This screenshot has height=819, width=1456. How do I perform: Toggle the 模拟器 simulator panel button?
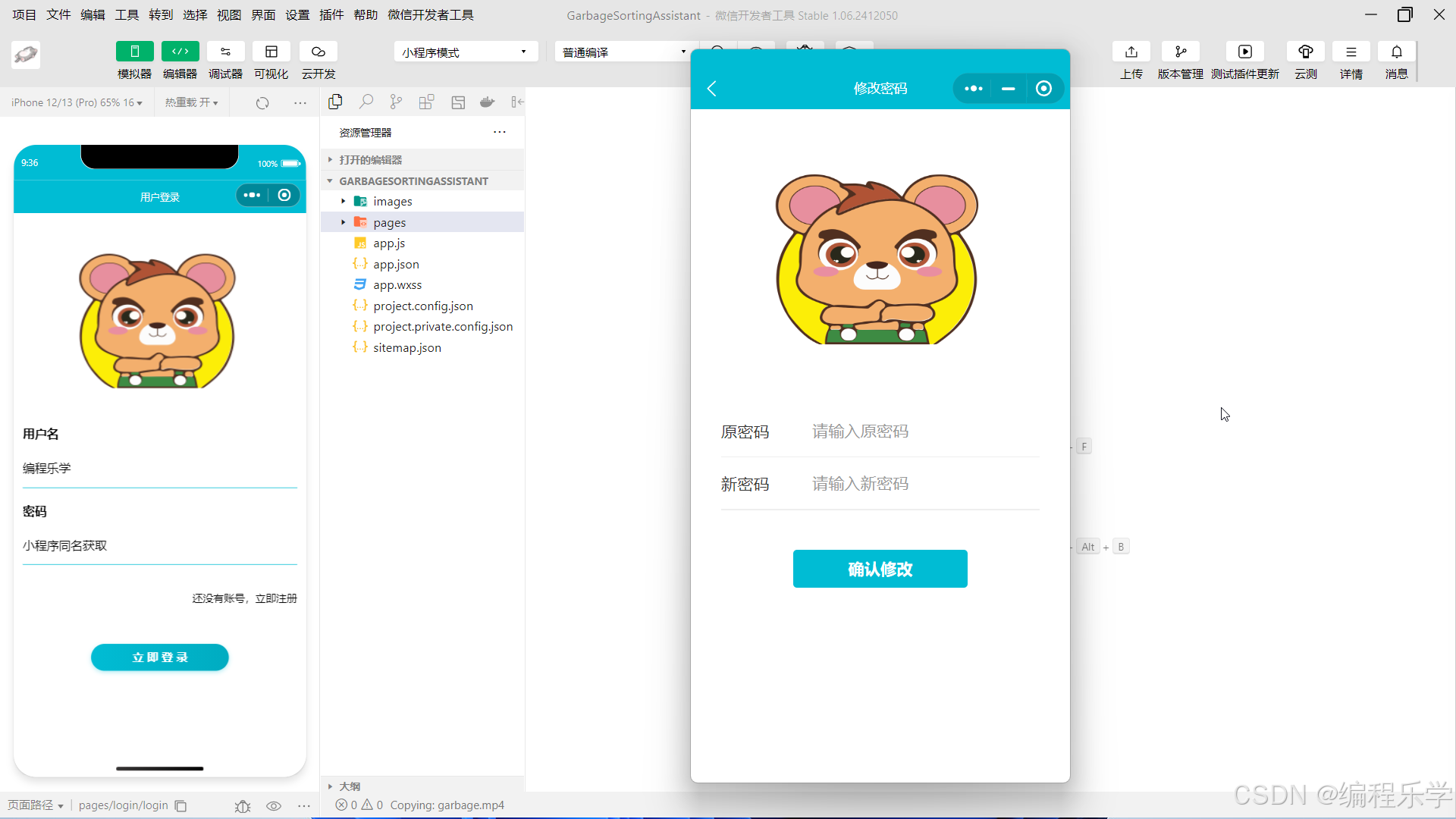pyautogui.click(x=134, y=52)
